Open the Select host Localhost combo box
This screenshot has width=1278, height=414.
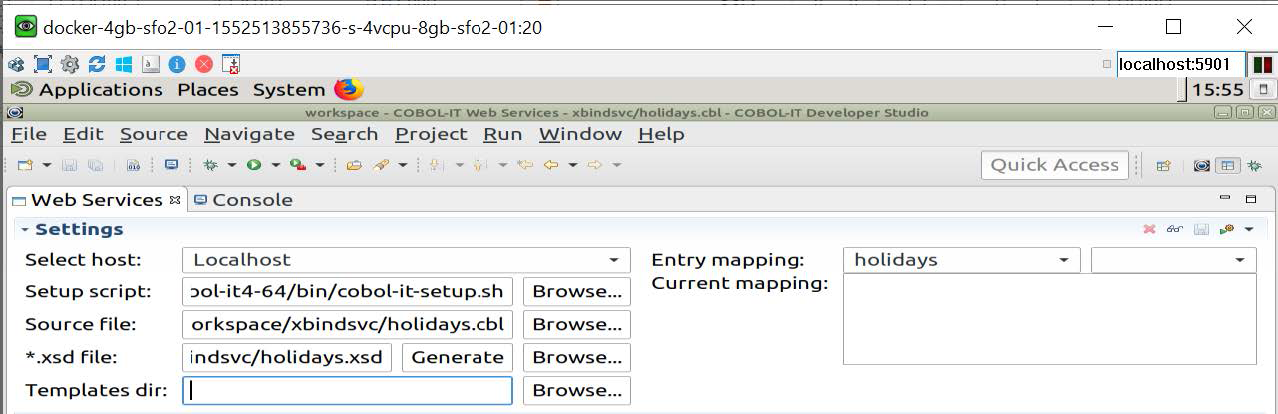click(x=406, y=260)
